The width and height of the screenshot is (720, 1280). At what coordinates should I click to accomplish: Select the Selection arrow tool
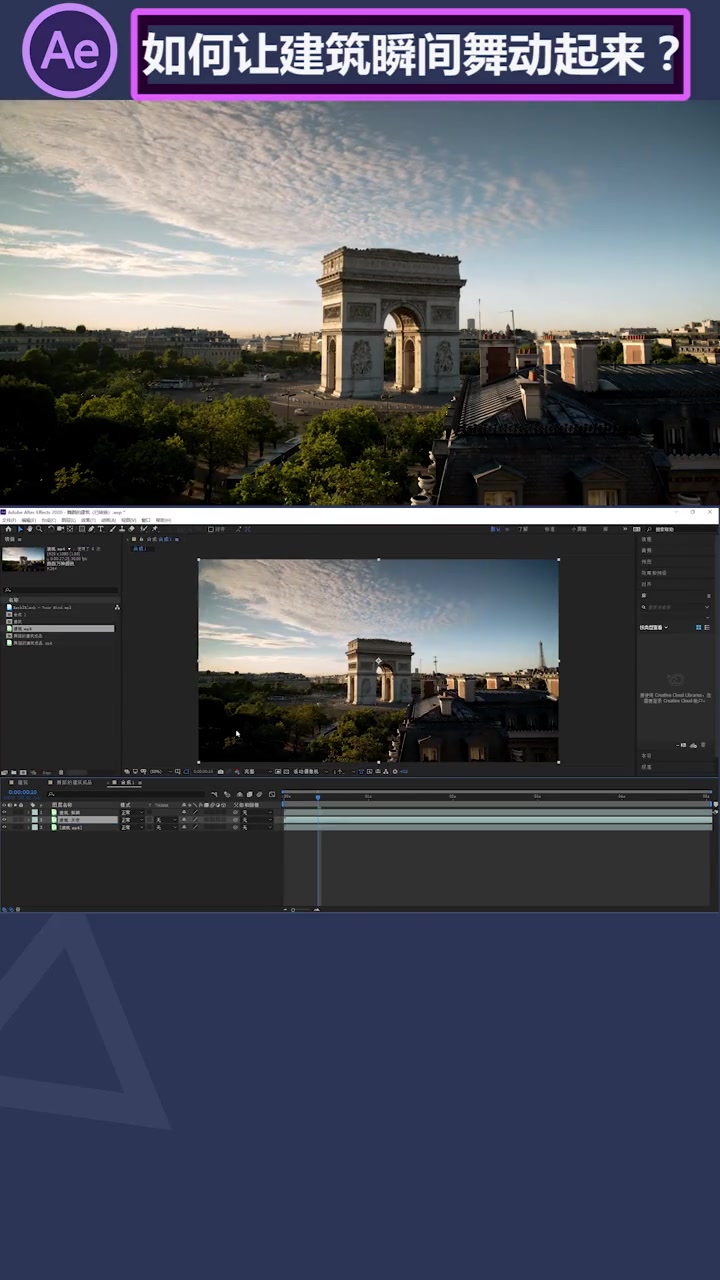pos(20,529)
